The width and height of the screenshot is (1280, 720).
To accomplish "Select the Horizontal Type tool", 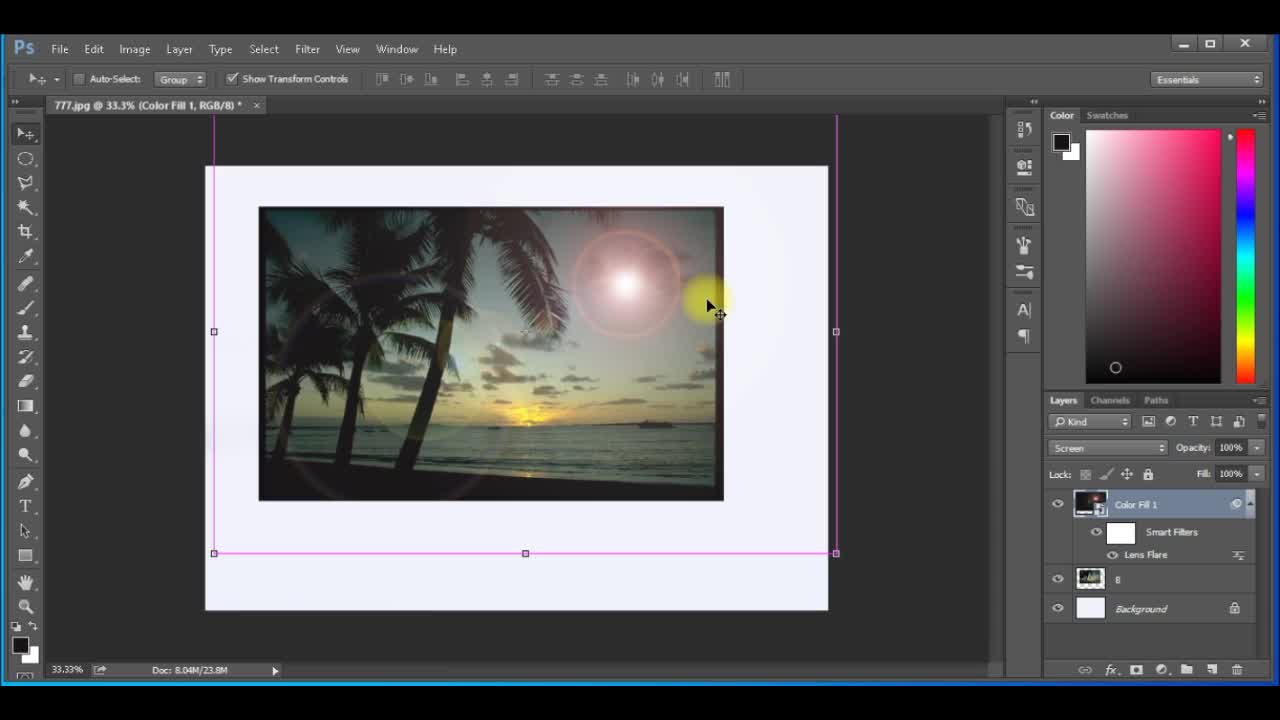I will 25,506.
